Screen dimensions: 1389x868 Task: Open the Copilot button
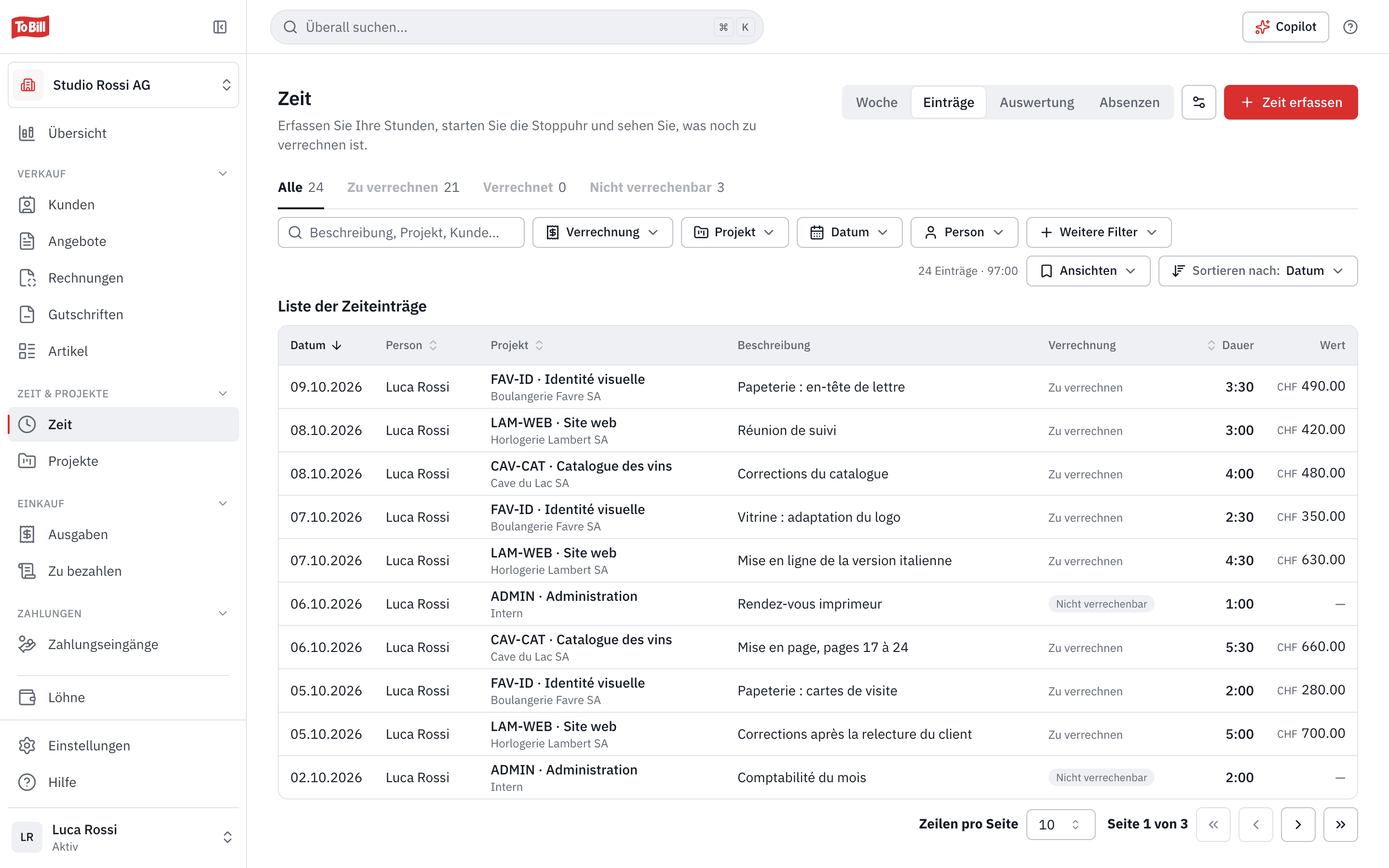click(x=1285, y=27)
